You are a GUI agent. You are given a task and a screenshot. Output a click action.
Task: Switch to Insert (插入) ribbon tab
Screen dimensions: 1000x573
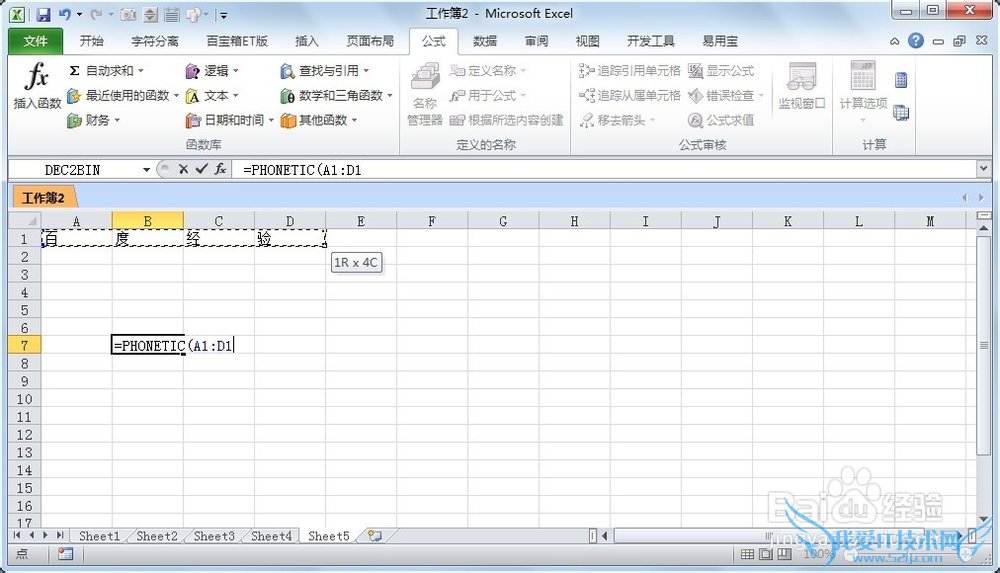pyautogui.click(x=306, y=41)
